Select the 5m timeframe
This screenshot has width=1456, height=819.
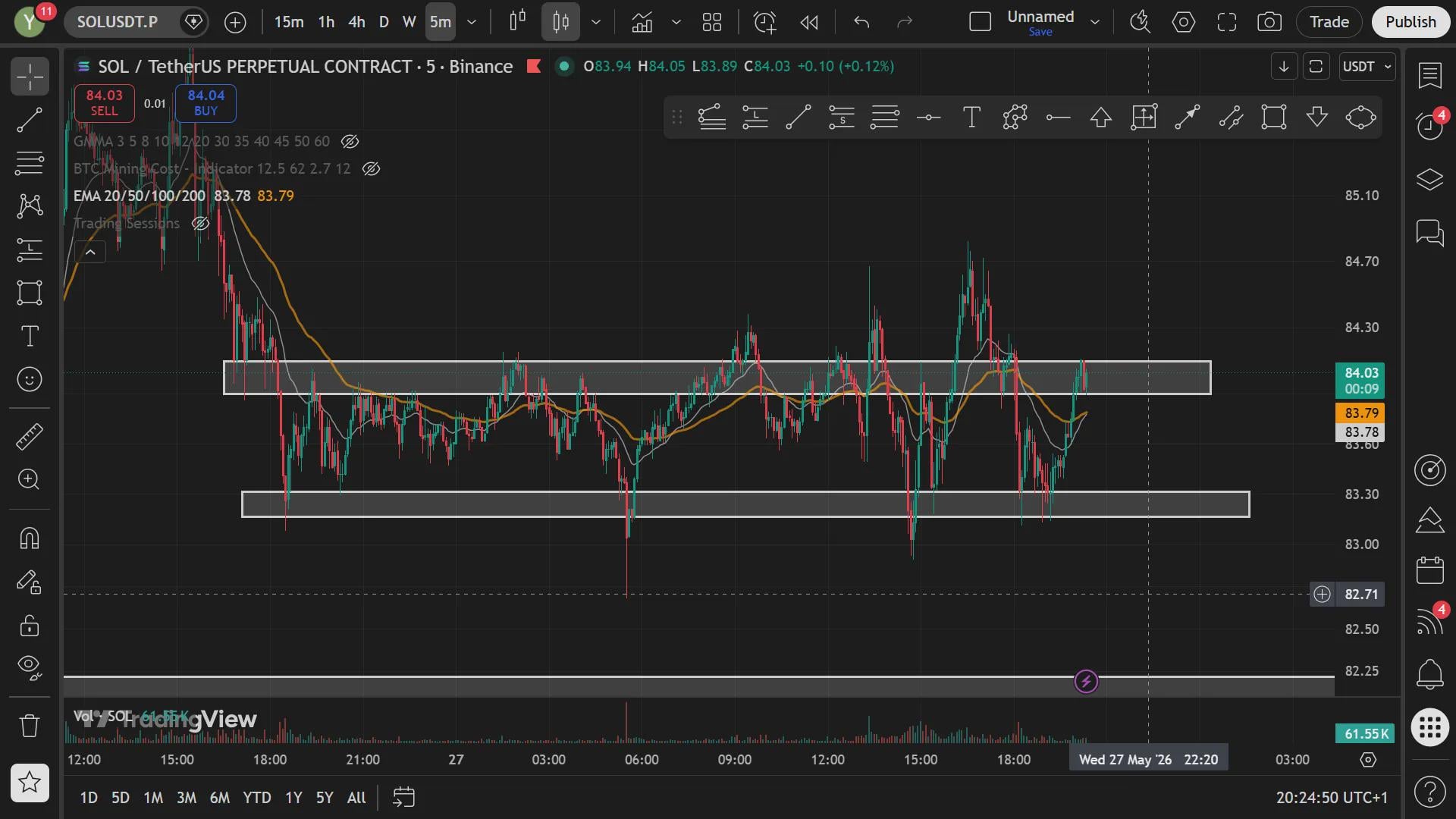click(441, 22)
